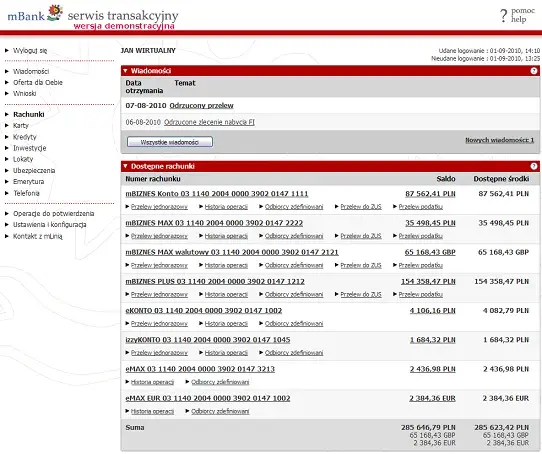Click help icon in Wiadomości header
Viewport: 542px width, 454px height.
pos(534,71)
